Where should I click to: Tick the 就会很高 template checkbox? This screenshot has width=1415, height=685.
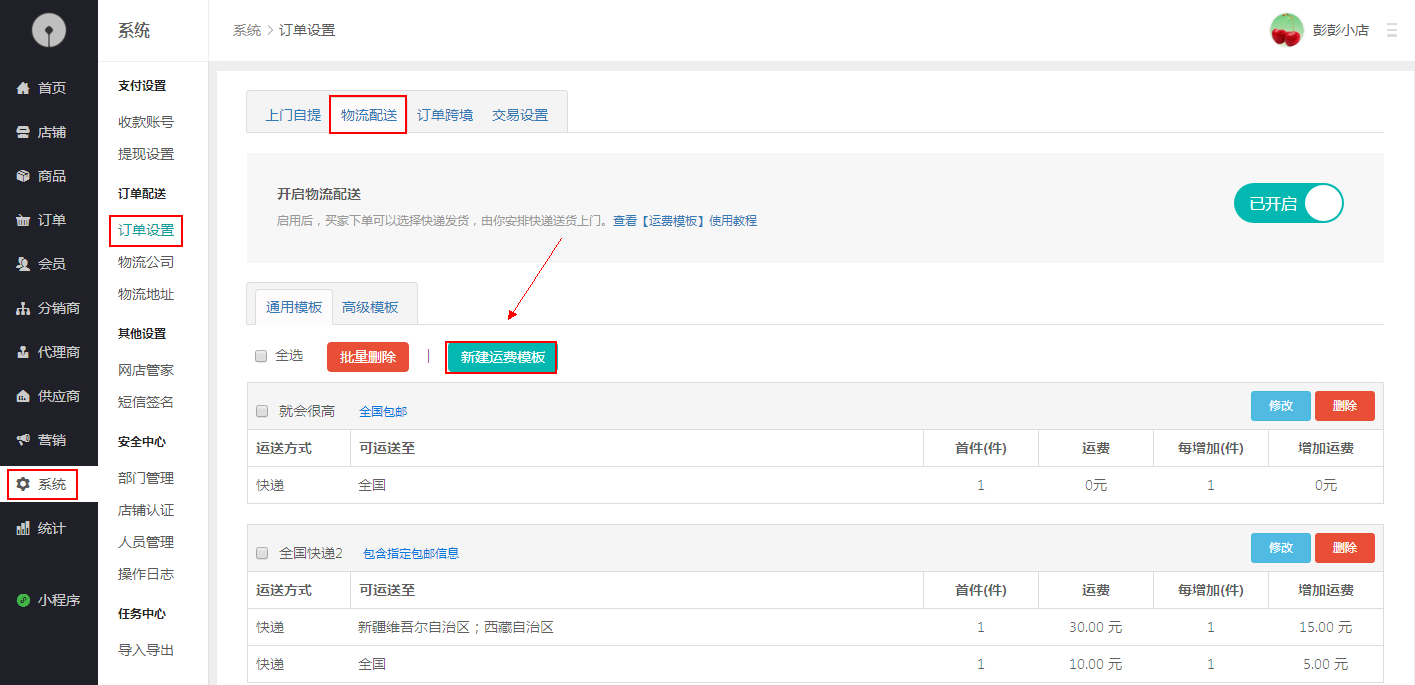coord(262,411)
